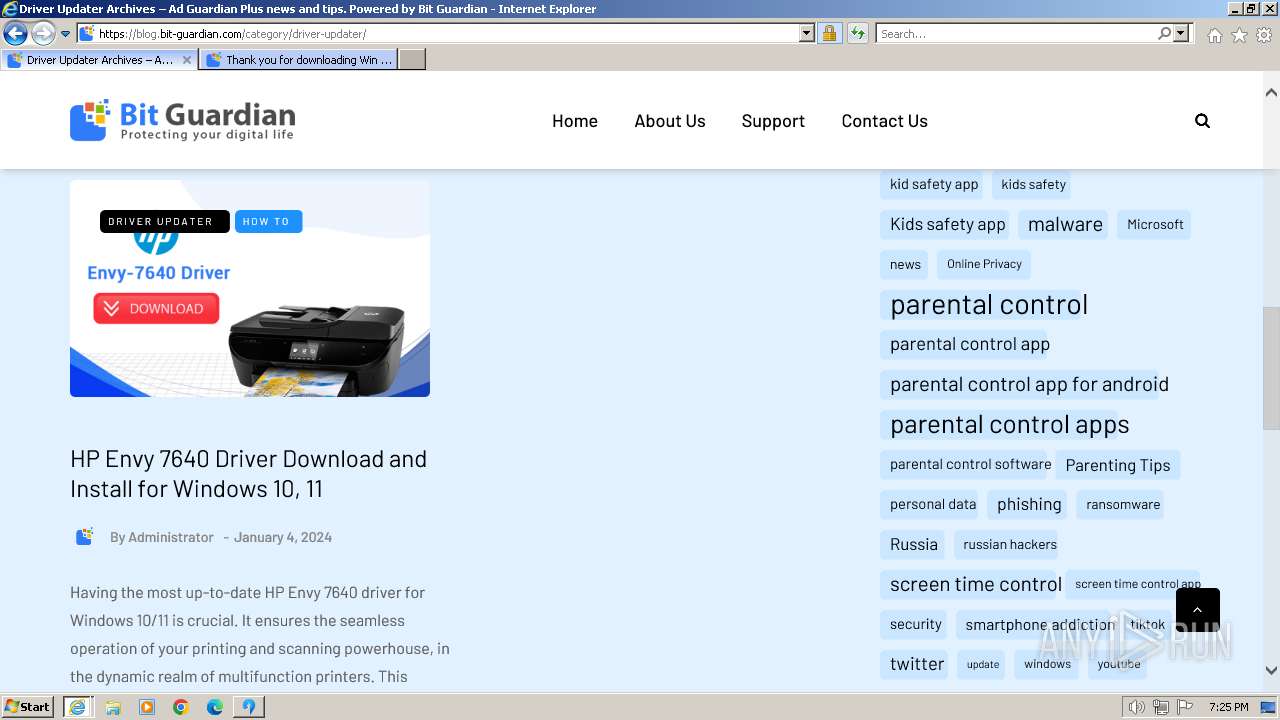Open Favorites with the star icon

pyautogui.click(x=1239, y=35)
